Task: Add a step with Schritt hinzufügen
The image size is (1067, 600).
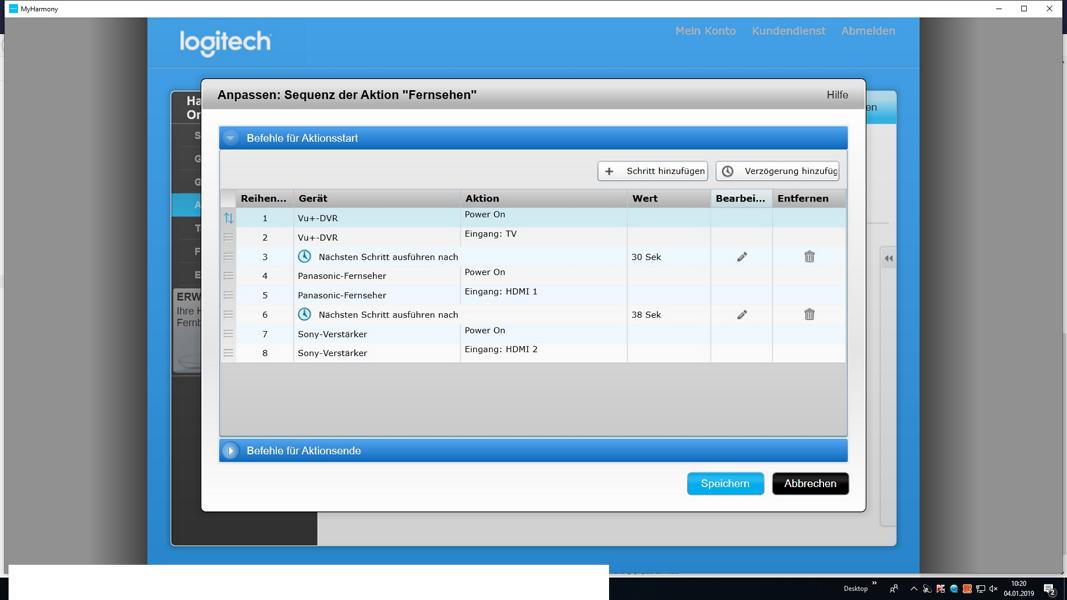Action: pyautogui.click(x=653, y=171)
